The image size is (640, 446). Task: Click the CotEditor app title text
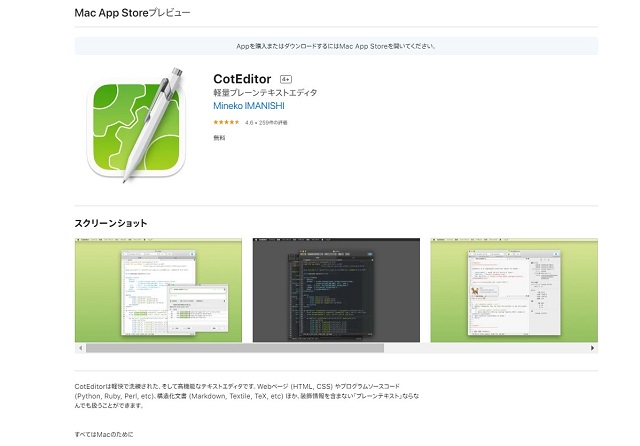242,79
